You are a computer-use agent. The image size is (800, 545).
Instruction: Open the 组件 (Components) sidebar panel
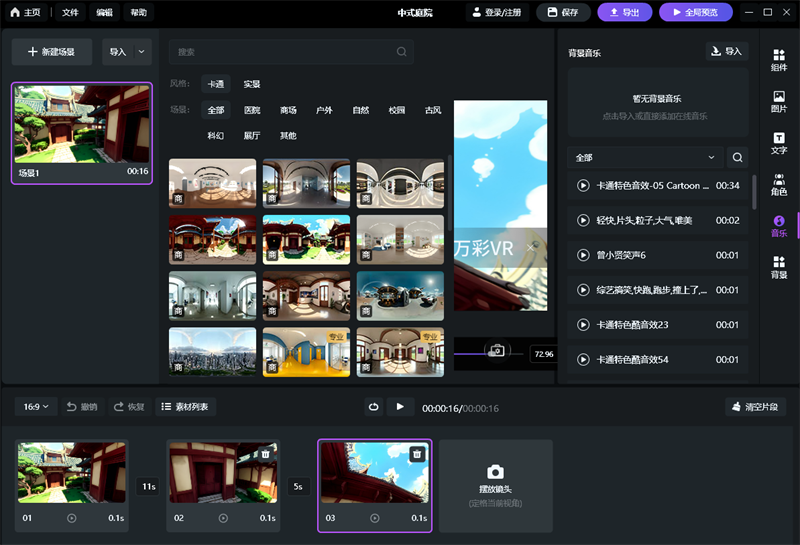pos(779,60)
